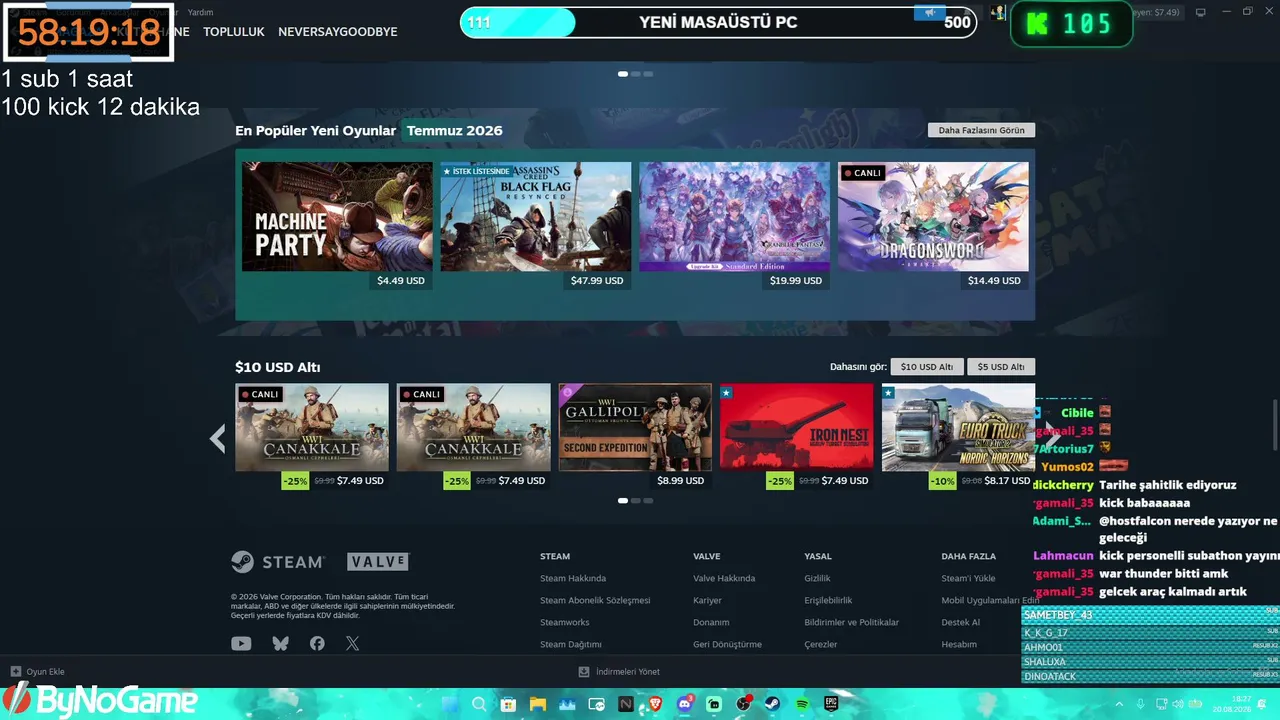Viewport: 1280px width, 720px height.
Task: Show hidden system tray icons
Action: tap(1118, 704)
